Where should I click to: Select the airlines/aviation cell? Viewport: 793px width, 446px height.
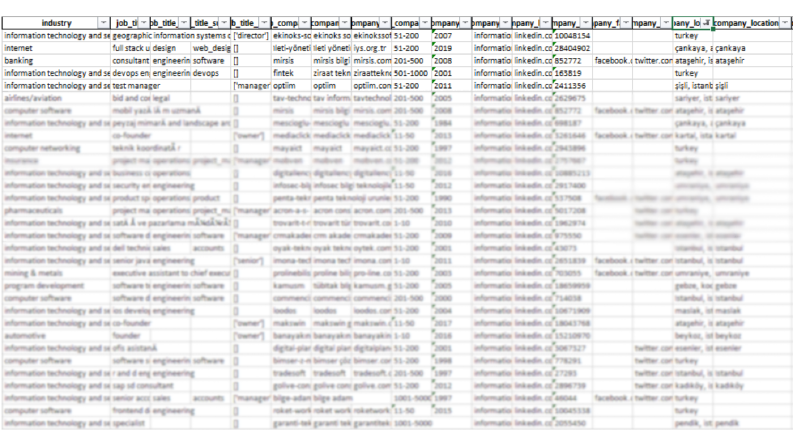(56, 98)
